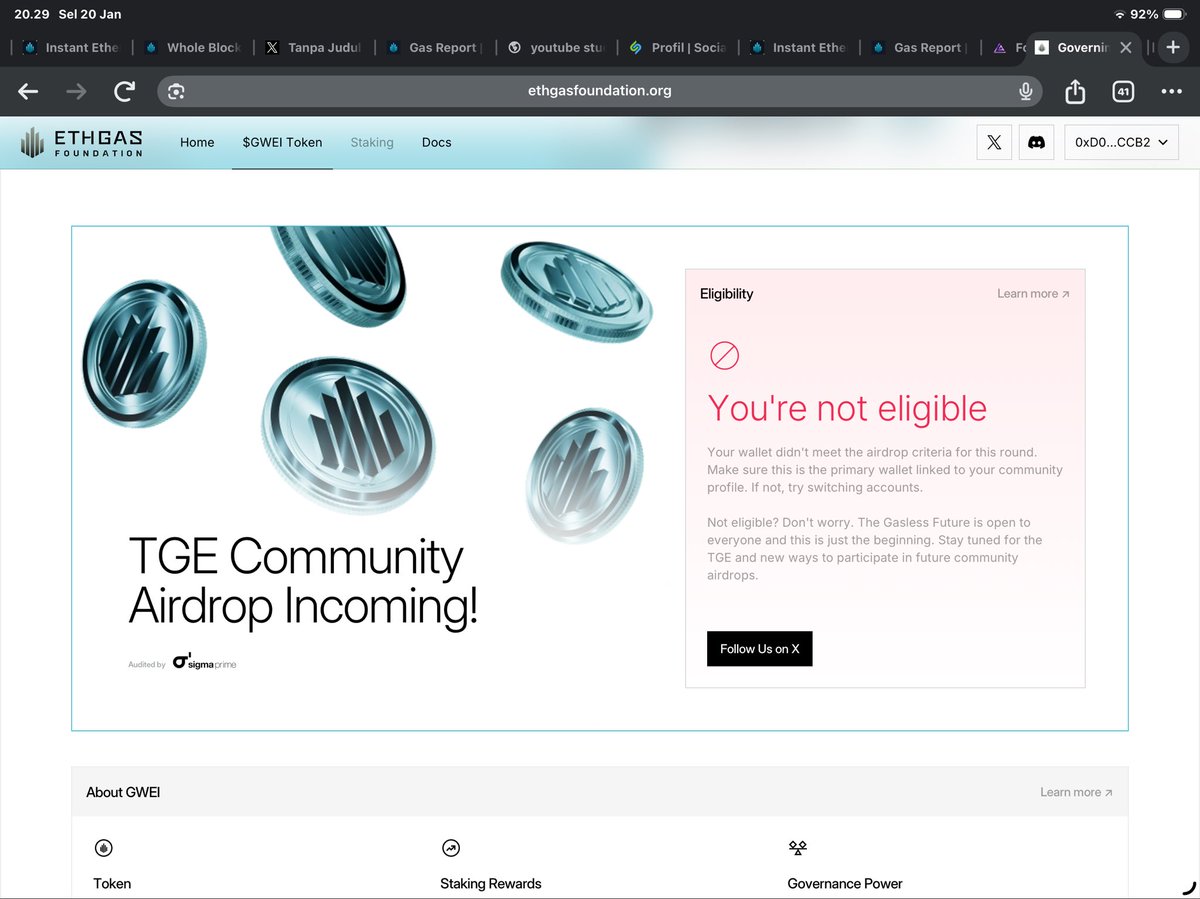The height and width of the screenshot is (899, 1200).
Task: Click the TGE Community Airdrop Incoming heading
Action: tap(303, 582)
